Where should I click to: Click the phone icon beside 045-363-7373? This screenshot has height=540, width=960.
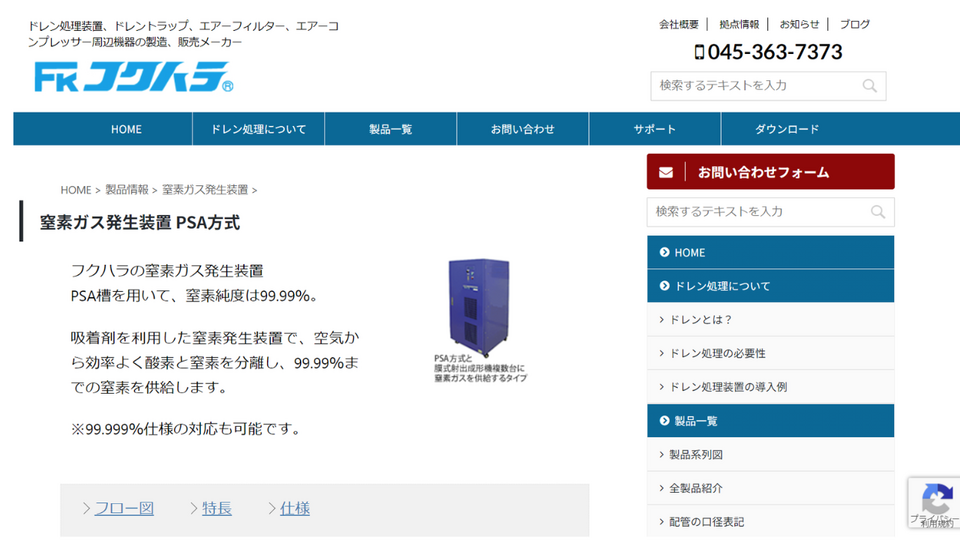699,52
